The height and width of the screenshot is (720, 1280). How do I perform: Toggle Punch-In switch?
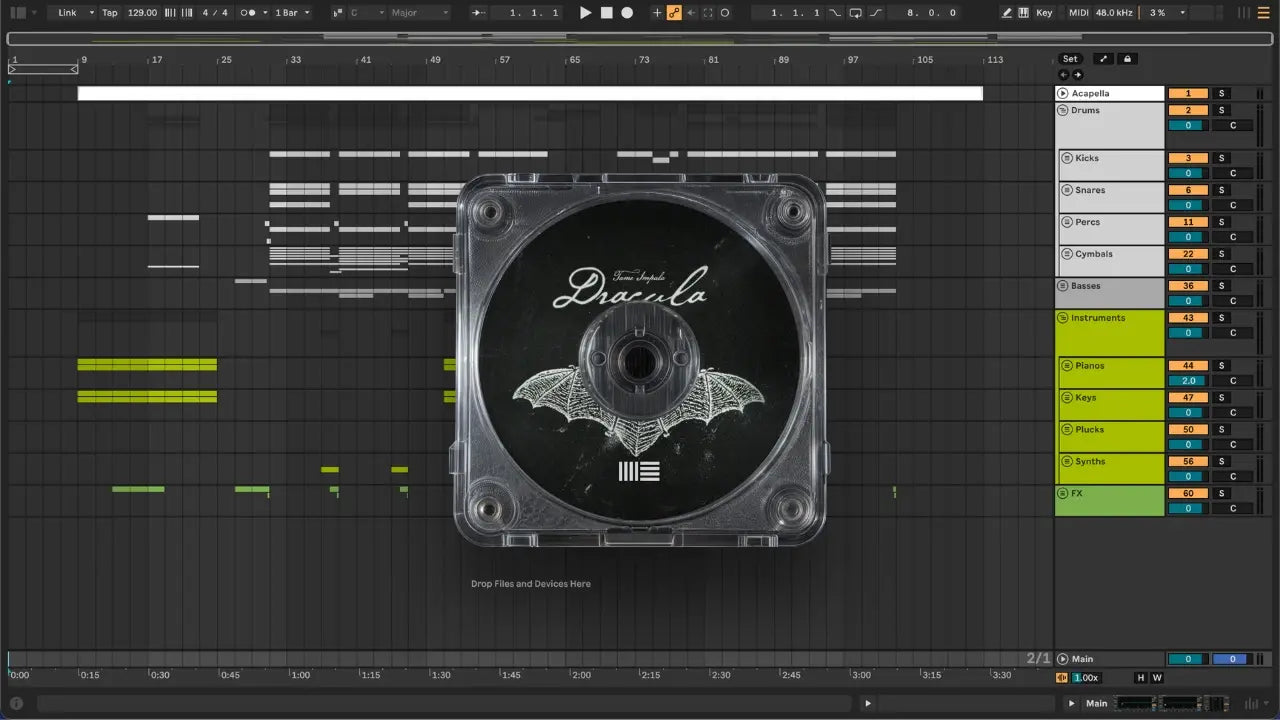point(836,13)
